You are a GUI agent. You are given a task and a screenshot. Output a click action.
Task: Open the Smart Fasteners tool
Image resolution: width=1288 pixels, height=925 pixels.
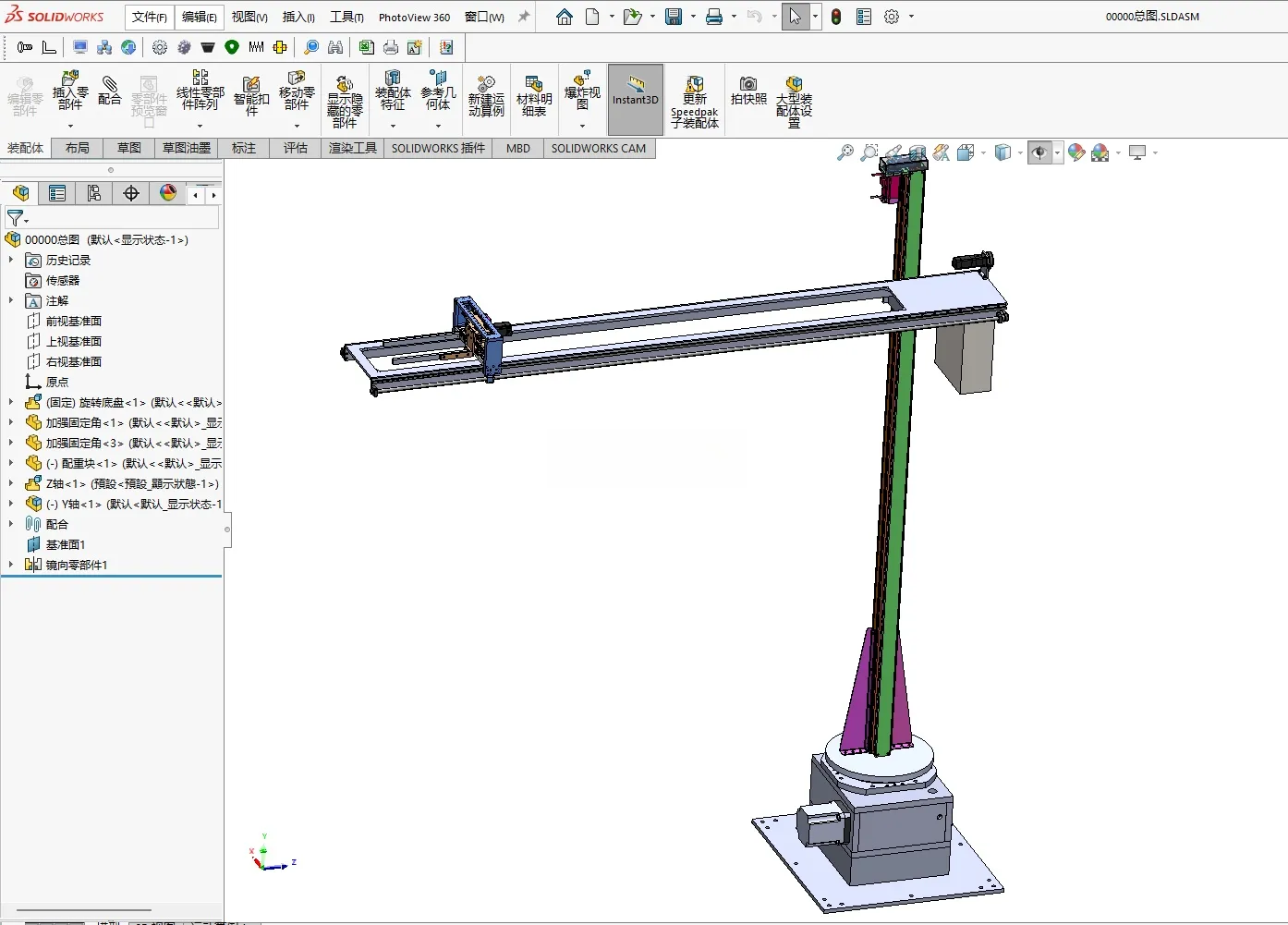251,96
